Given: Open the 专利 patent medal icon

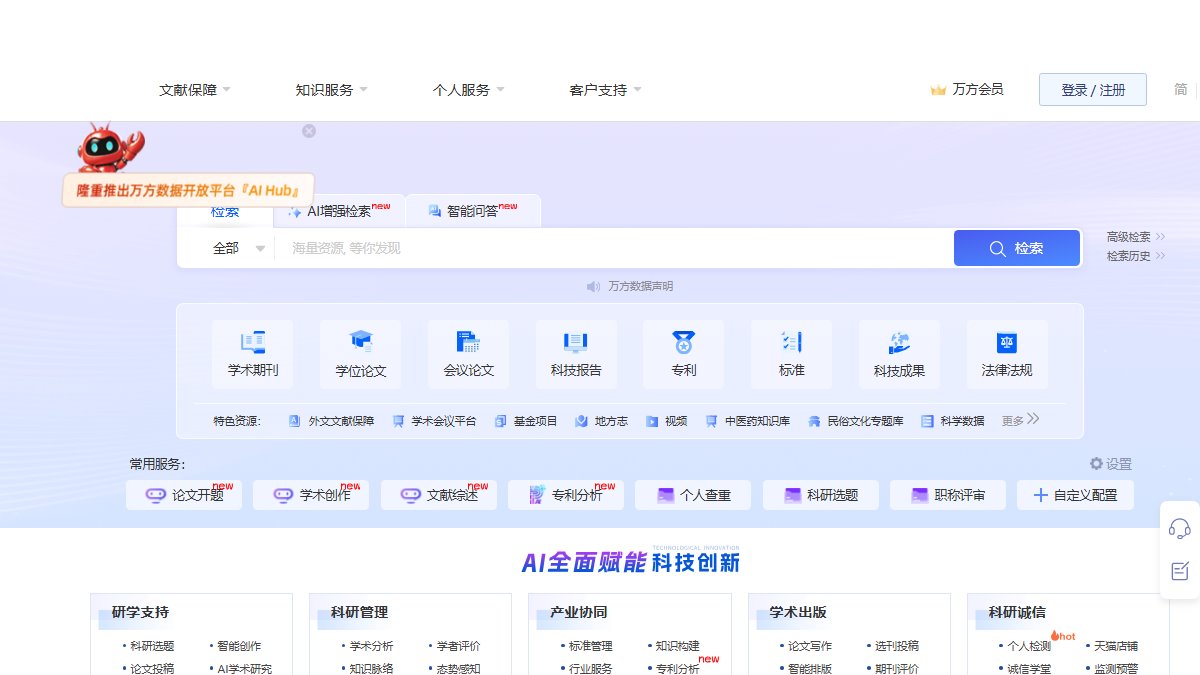Looking at the screenshot, I should [684, 342].
